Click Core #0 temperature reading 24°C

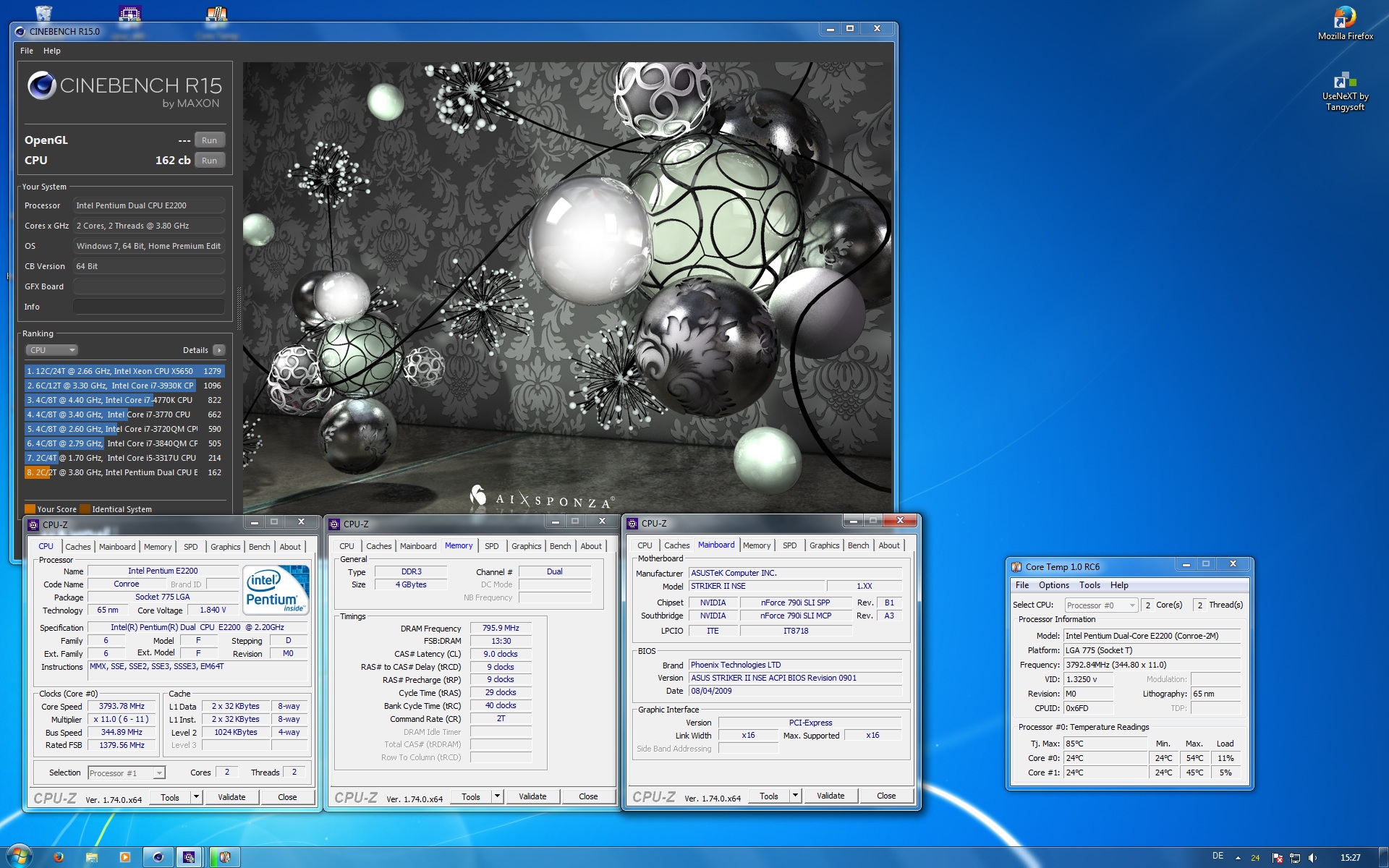[x=1105, y=758]
